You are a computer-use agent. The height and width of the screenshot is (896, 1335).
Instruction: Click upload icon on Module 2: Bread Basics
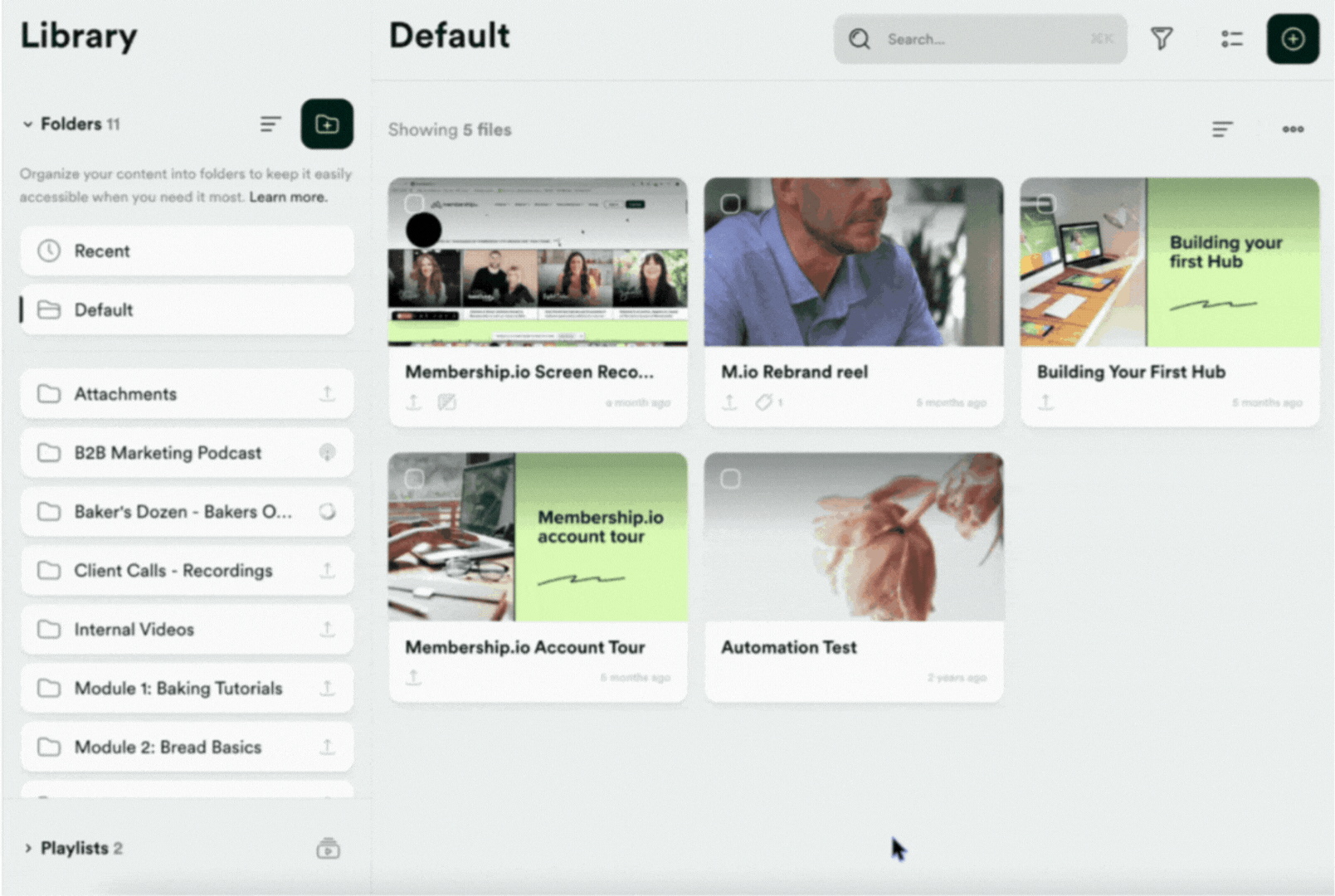tap(328, 747)
